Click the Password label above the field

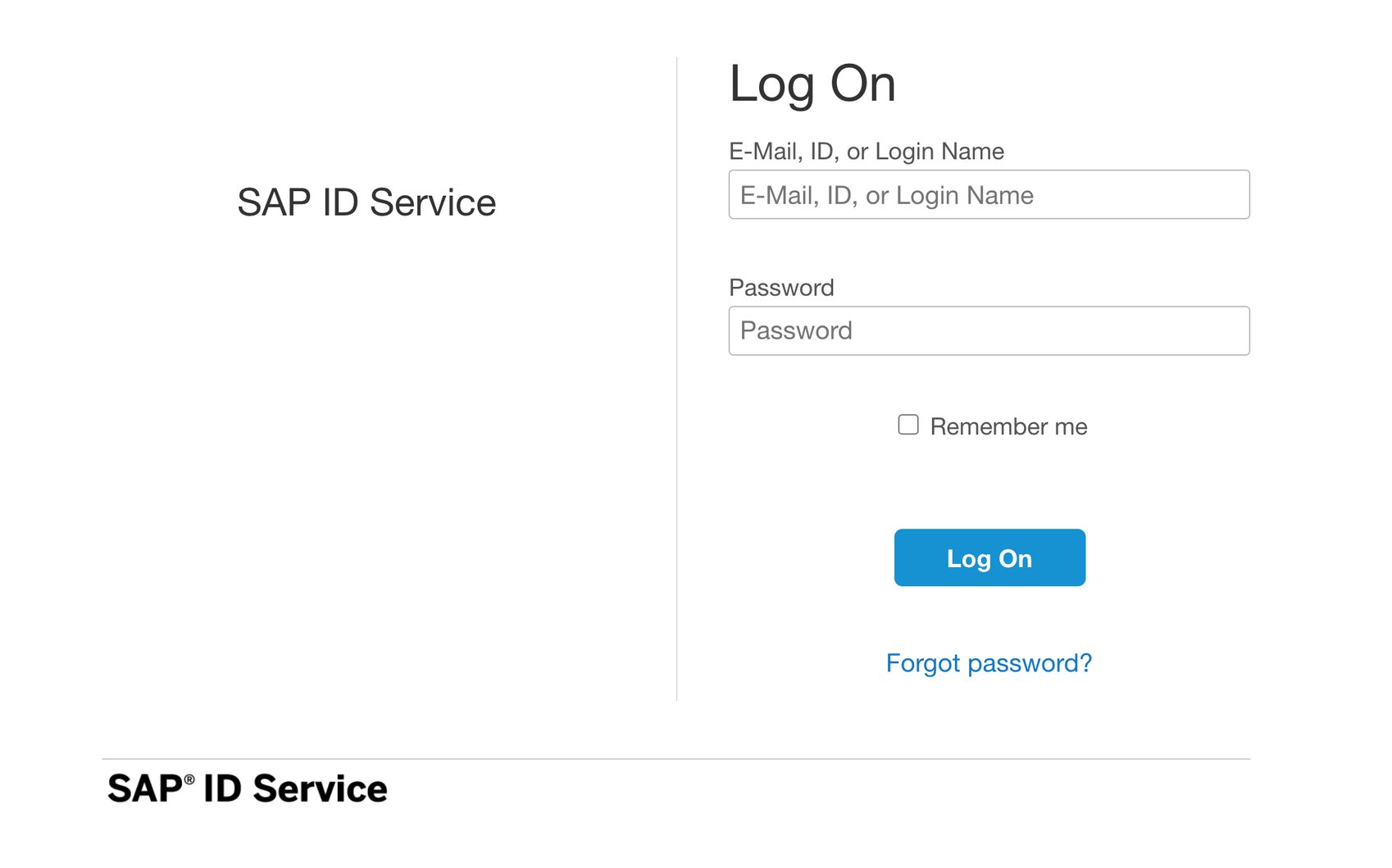pos(780,287)
